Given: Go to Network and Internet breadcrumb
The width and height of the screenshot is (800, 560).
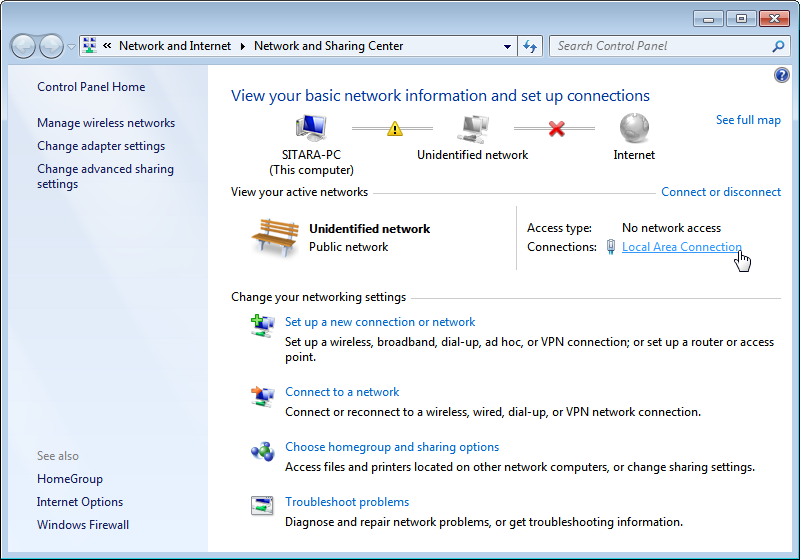Looking at the screenshot, I should click(174, 46).
